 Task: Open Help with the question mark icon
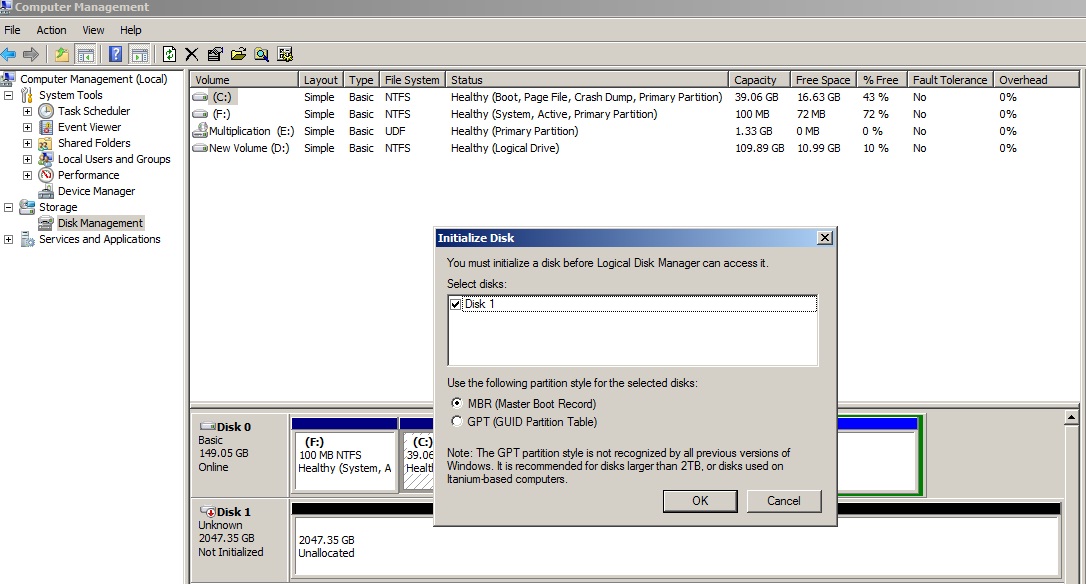point(116,54)
